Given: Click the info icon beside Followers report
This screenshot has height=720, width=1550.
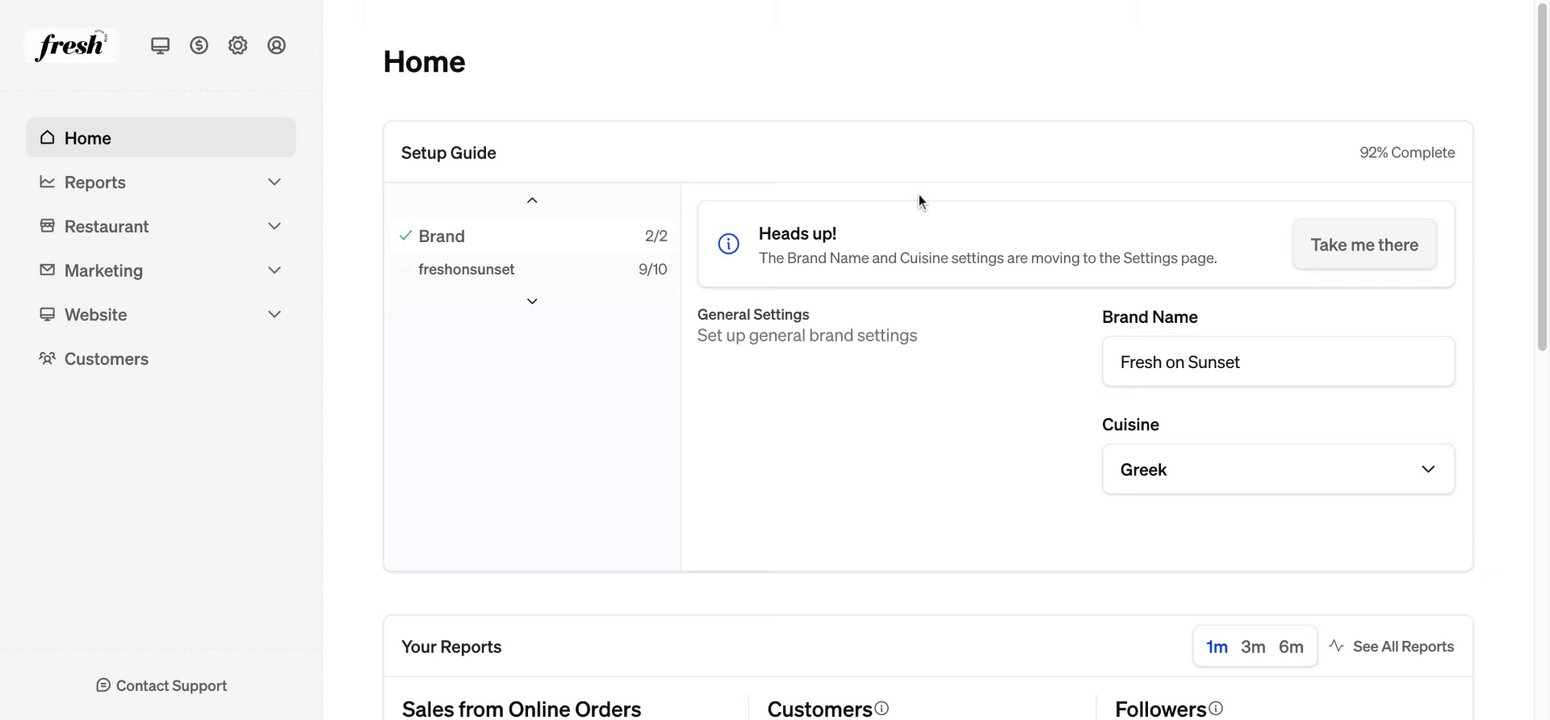Looking at the screenshot, I should (x=1216, y=708).
